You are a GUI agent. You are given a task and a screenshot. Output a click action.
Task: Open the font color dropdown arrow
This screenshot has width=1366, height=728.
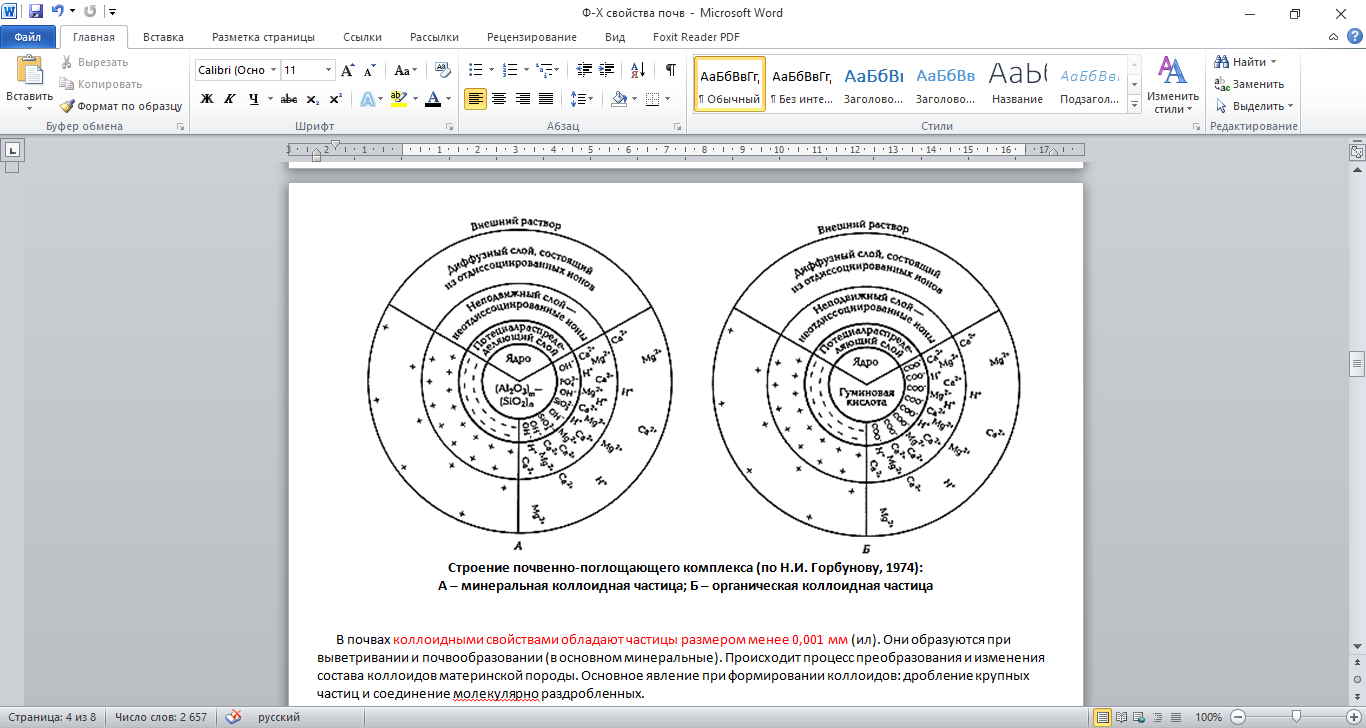tap(448, 99)
